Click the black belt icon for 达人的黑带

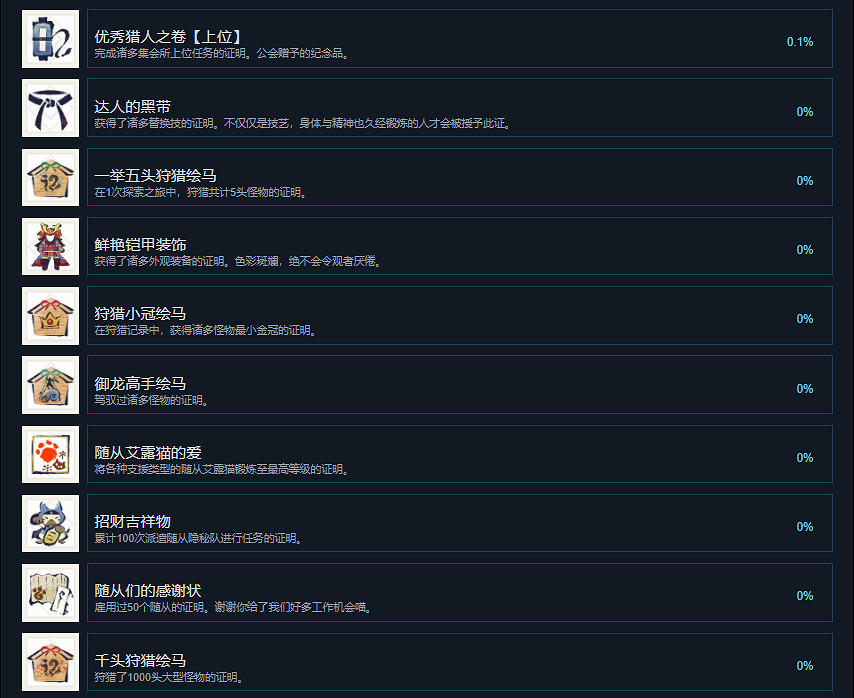[50, 108]
